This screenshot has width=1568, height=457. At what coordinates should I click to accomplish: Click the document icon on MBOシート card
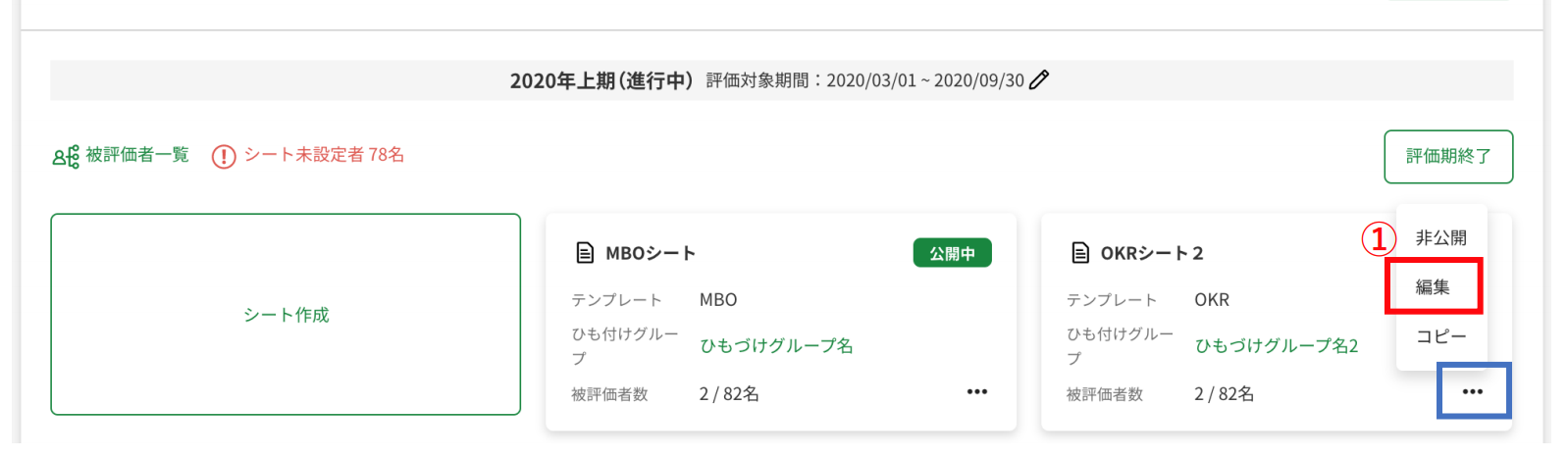pos(585,253)
